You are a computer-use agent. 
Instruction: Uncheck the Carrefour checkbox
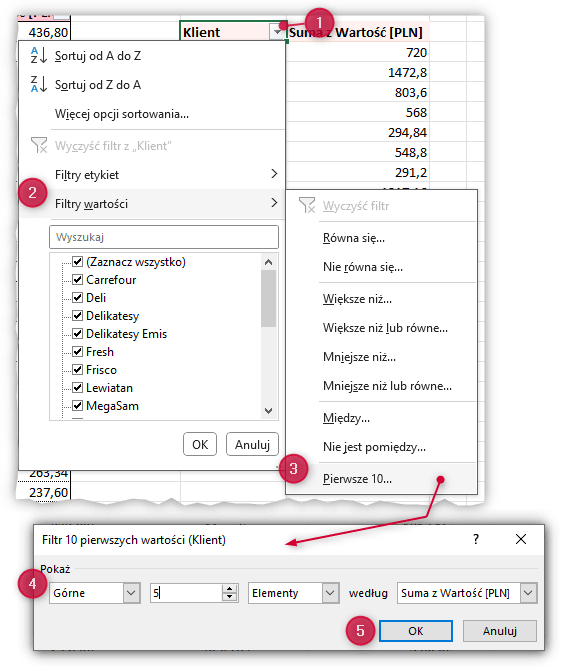[x=77, y=279]
